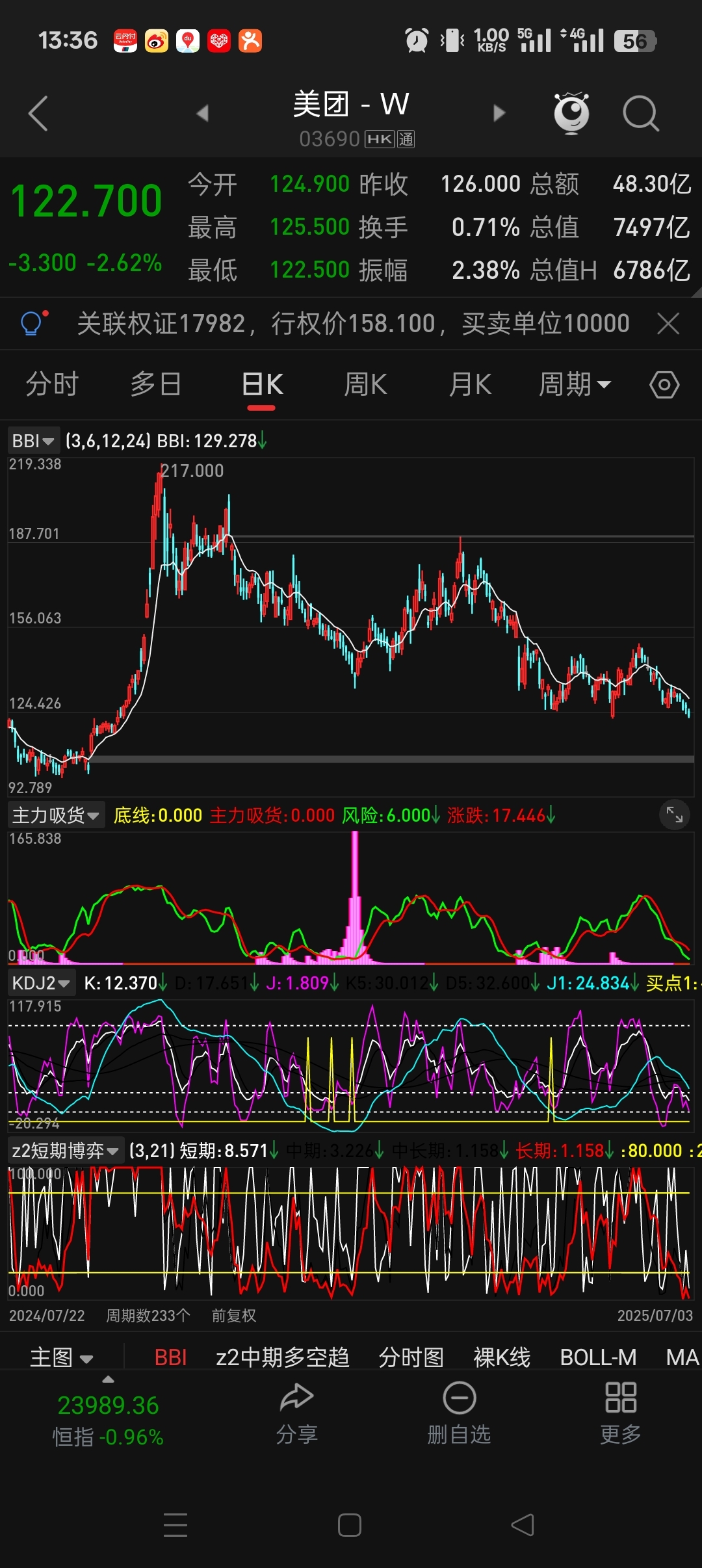Go to previous stock with left triangle
This screenshot has width=702, height=1568.
point(203,113)
